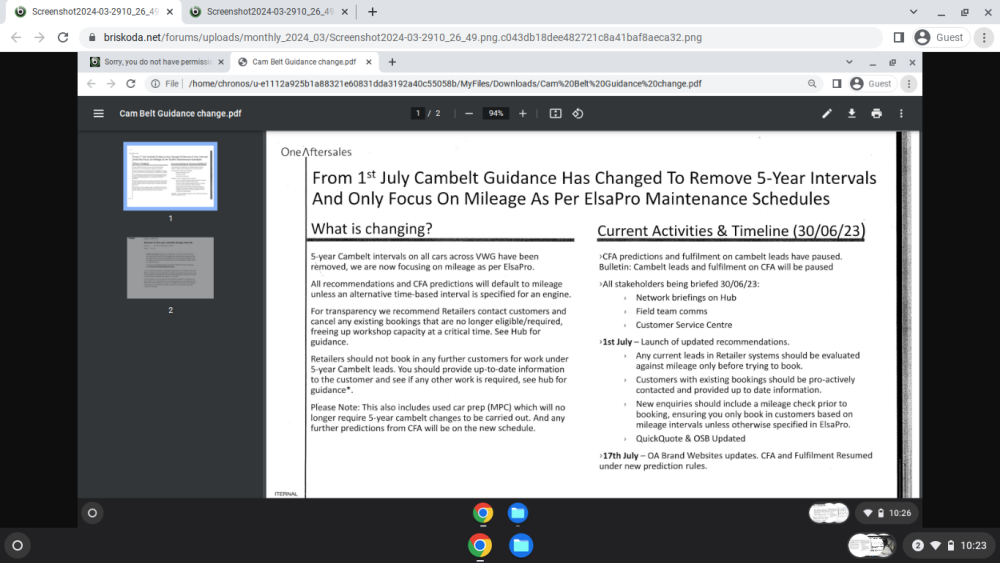Open the screenshot preview in bottom shelf holding space
The width and height of the screenshot is (1000, 563).
872,546
